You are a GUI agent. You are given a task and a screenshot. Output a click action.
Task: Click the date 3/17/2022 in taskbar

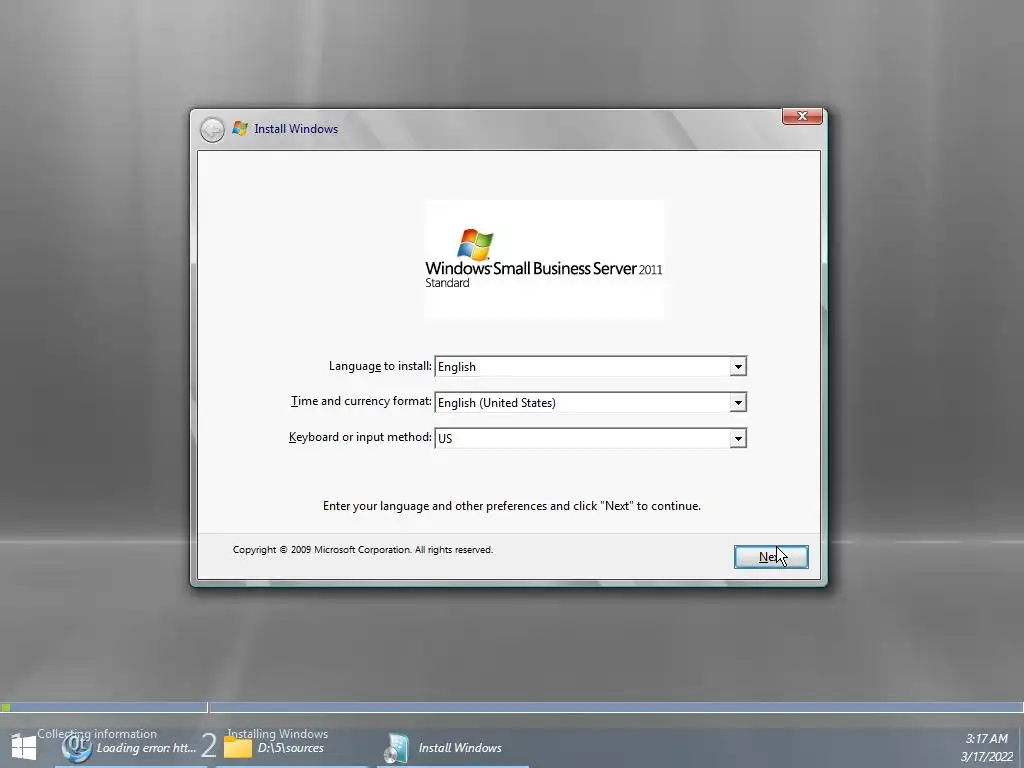(986, 757)
